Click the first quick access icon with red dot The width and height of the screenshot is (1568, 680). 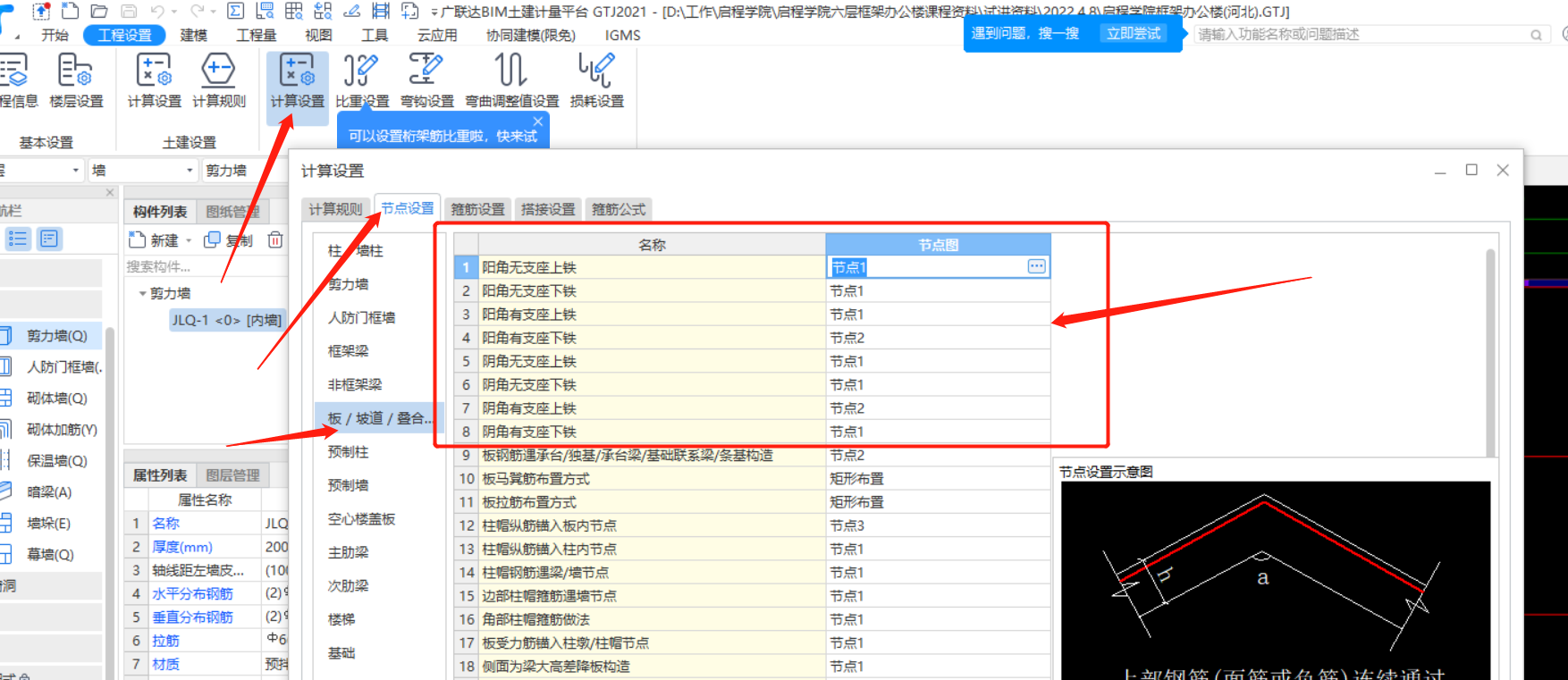tap(41, 11)
